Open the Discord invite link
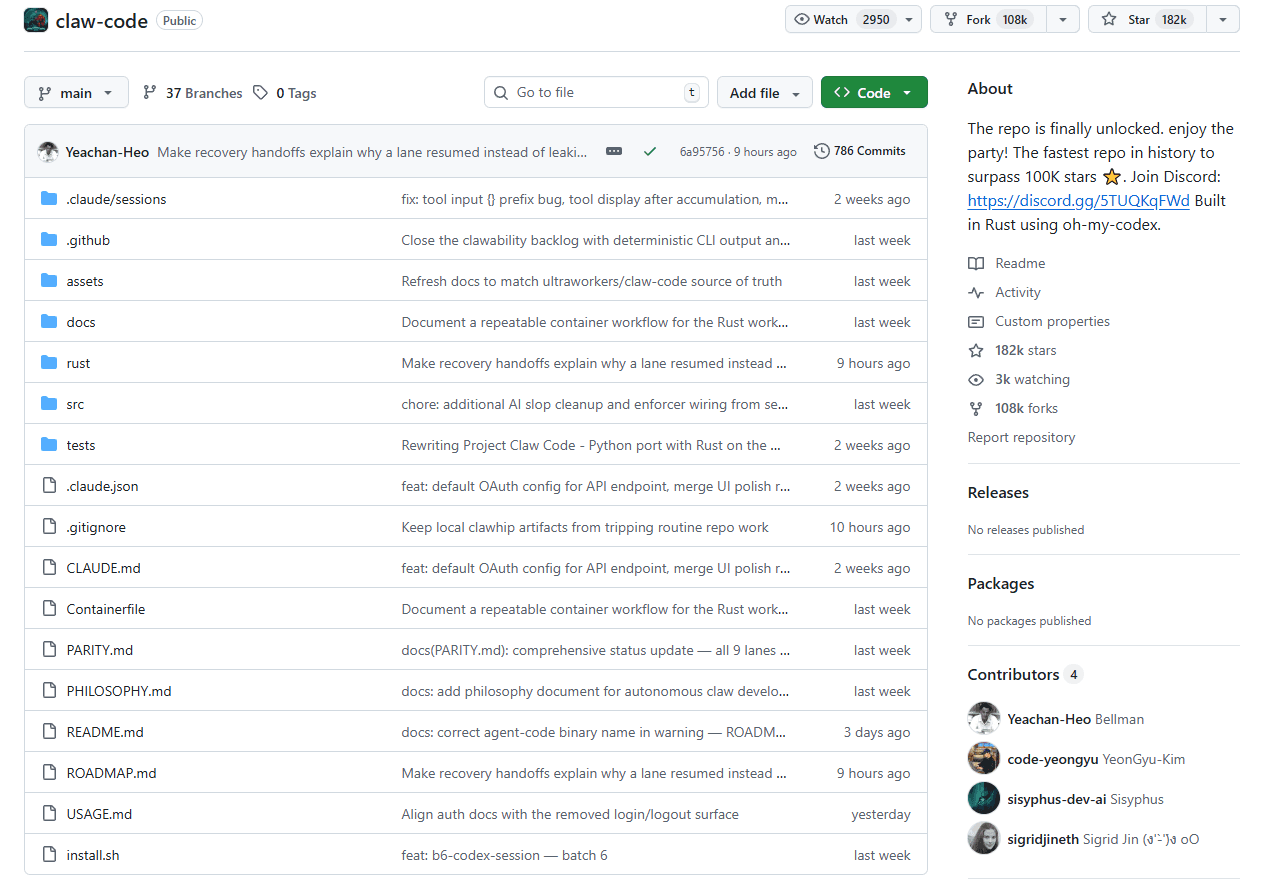Image resolution: width=1262 pixels, height=888 pixels. (1079, 200)
